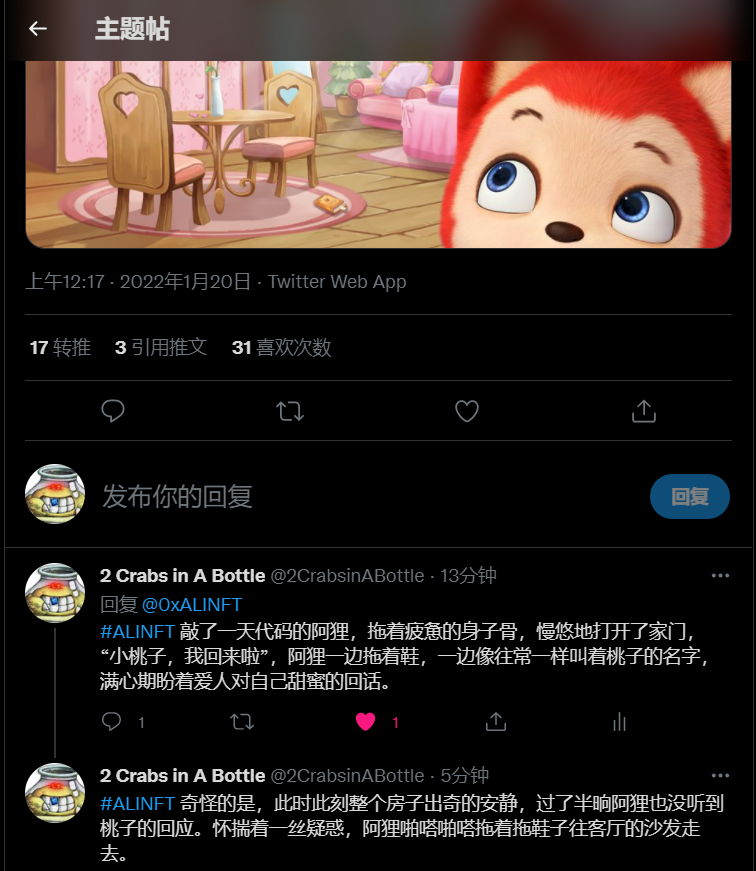Unlike the pink heart on 13分钟 reply
The image size is (756, 871).
366,722
